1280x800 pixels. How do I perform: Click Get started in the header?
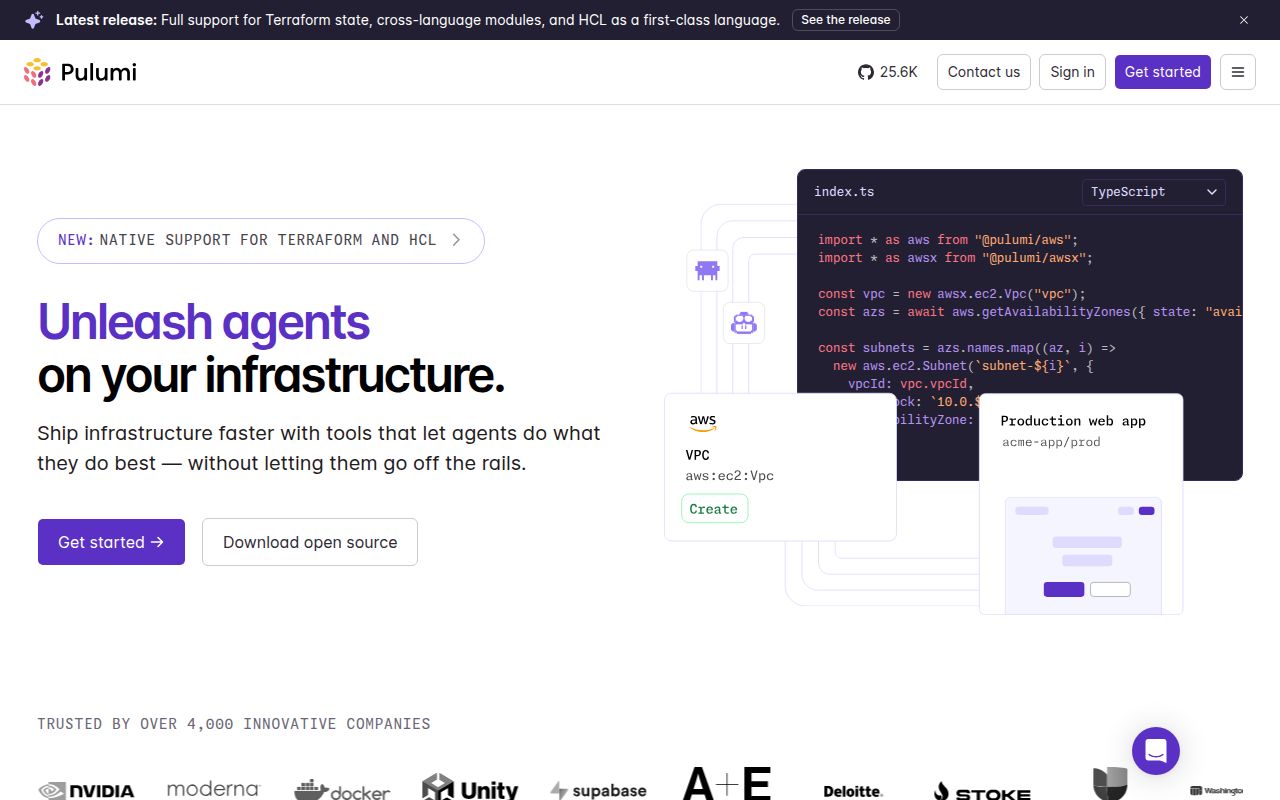1163,72
